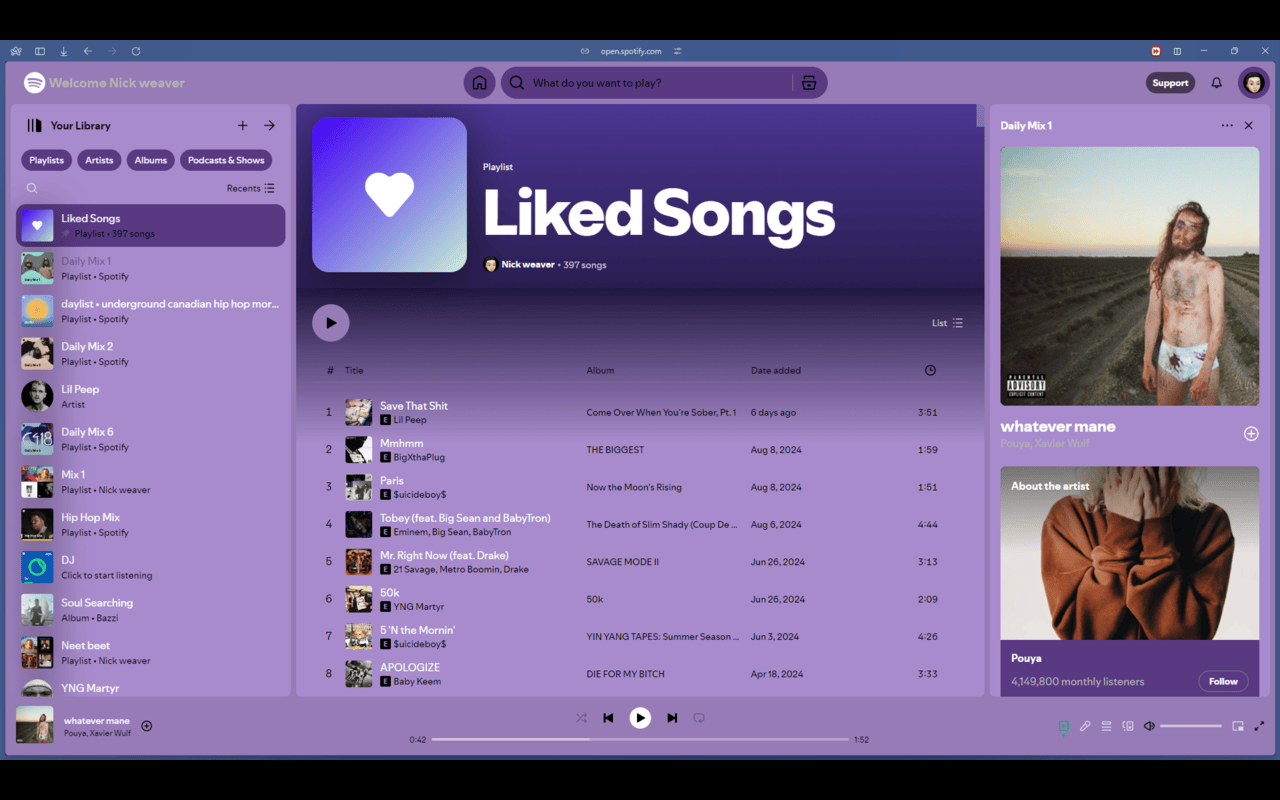The image size is (1280, 800).
Task: Filter library by Artists
Action: coord(99,160)
